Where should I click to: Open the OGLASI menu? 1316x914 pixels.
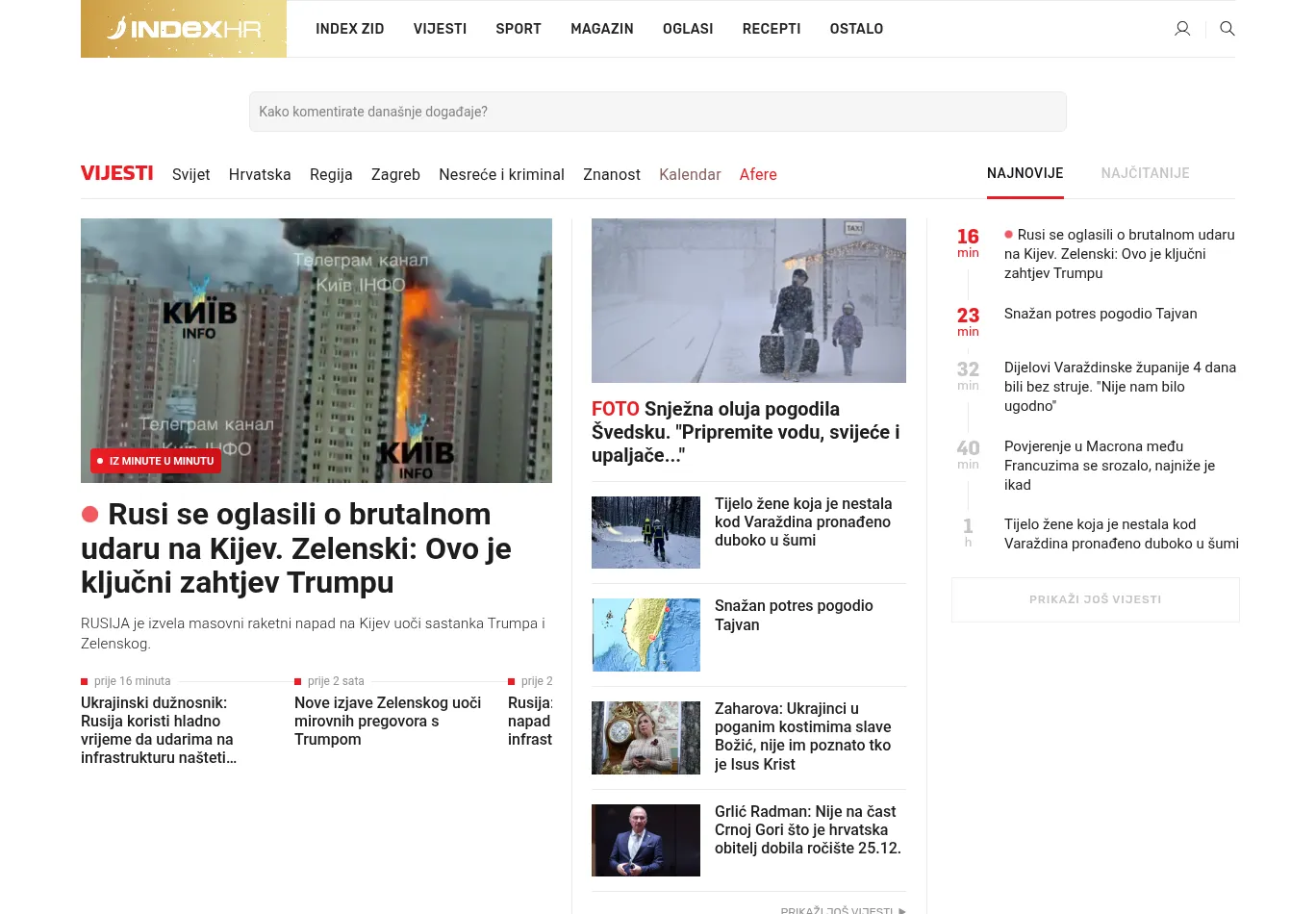688,29
